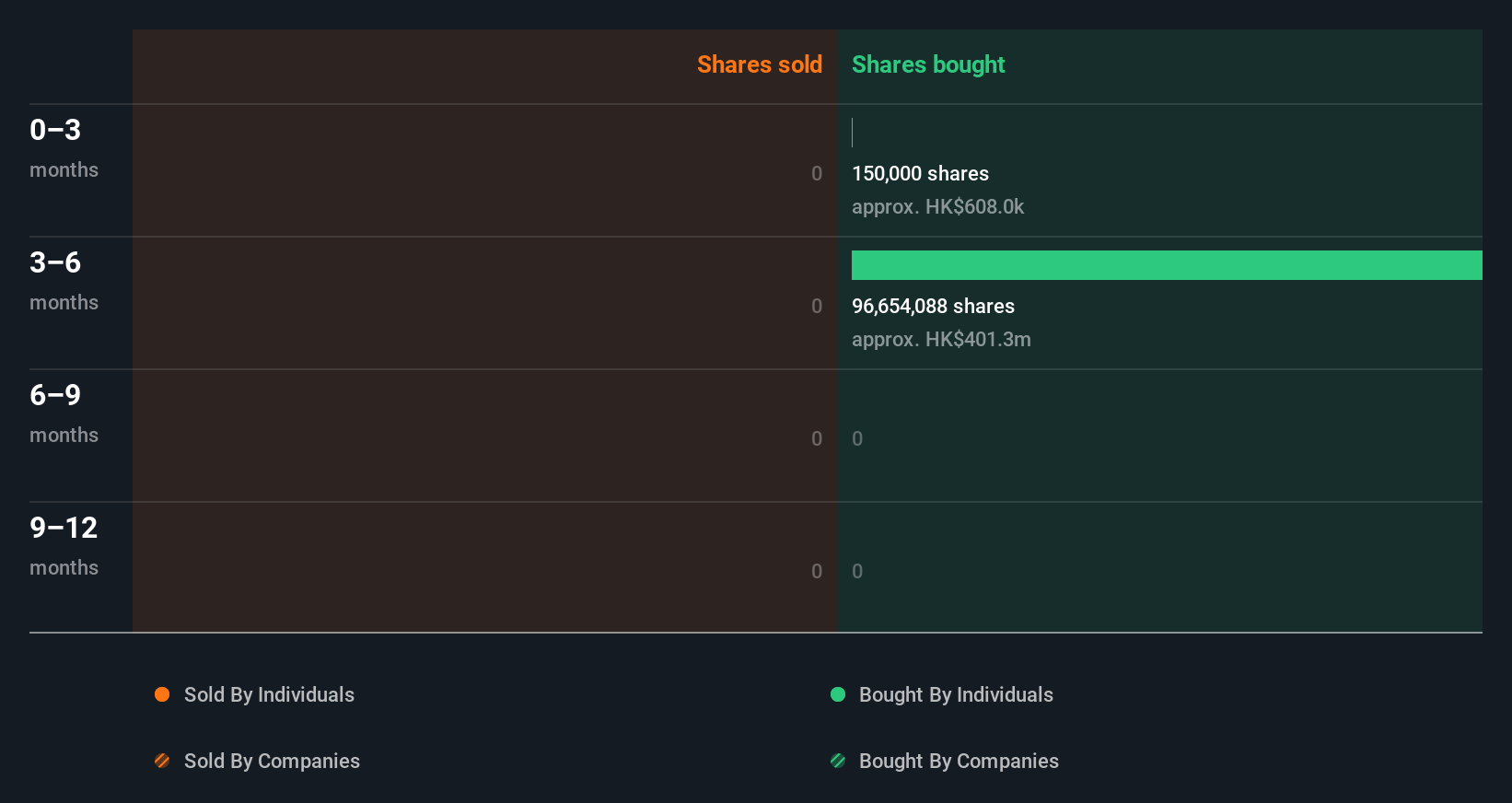Click the 96,654,088 shares value
This screenshot has height=803, width=1512.
coord(933,306)
